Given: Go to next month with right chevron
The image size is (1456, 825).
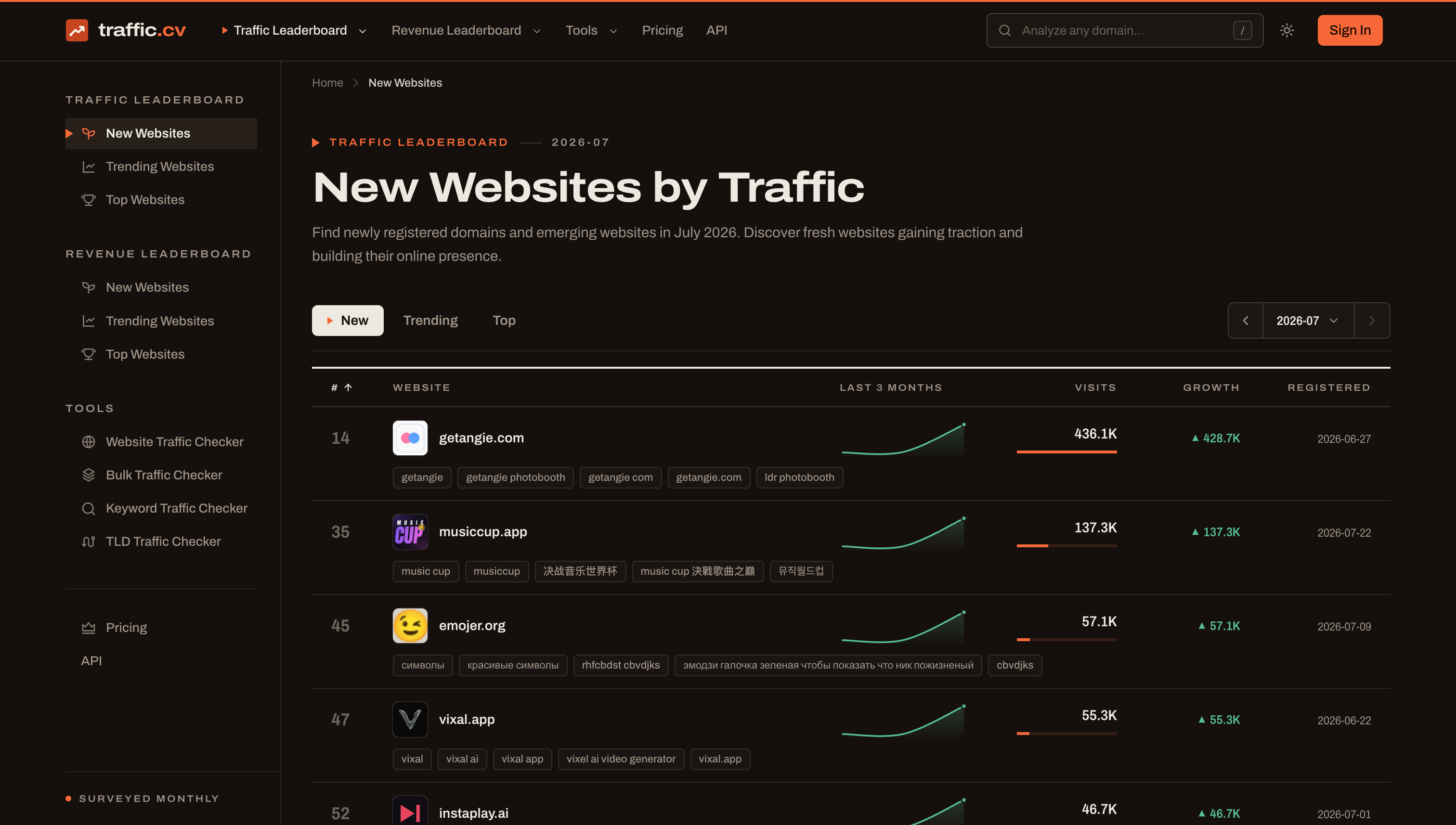Looking at the screenshot, I should [1372, 321].
